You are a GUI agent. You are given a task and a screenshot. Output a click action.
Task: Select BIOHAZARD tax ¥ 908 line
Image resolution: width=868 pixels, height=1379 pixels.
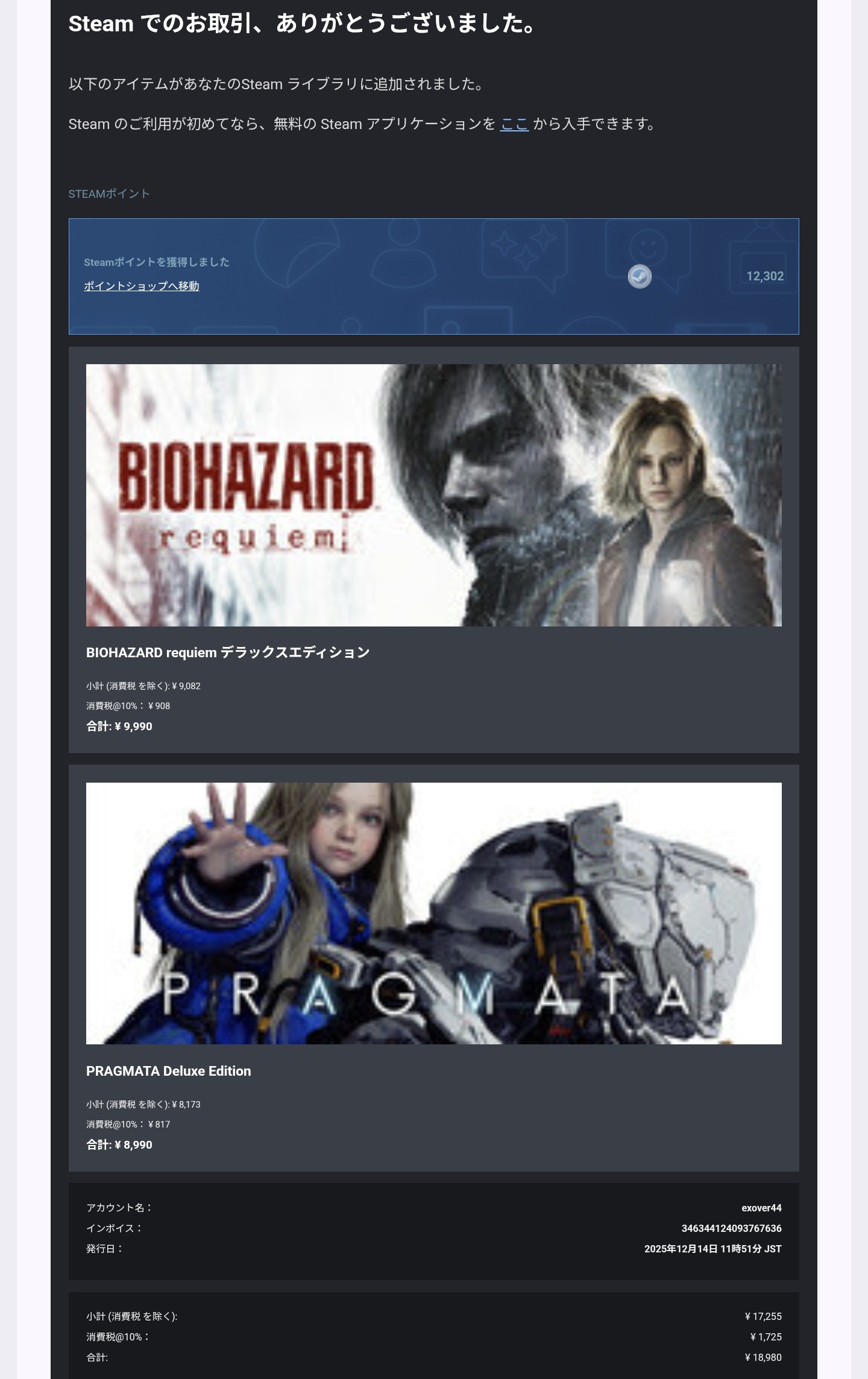(128, 705)
